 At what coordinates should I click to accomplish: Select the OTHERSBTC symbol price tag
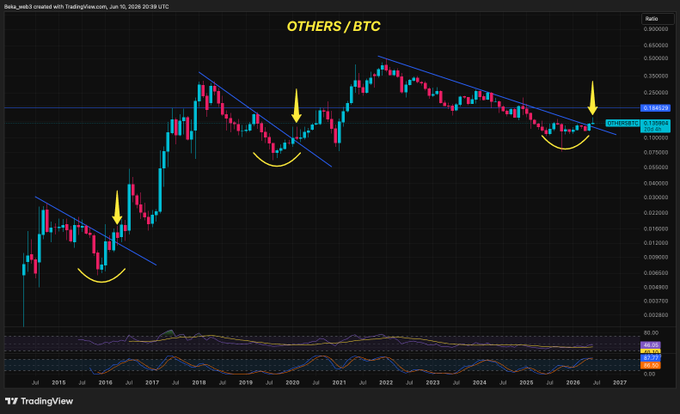coord(622,124)
